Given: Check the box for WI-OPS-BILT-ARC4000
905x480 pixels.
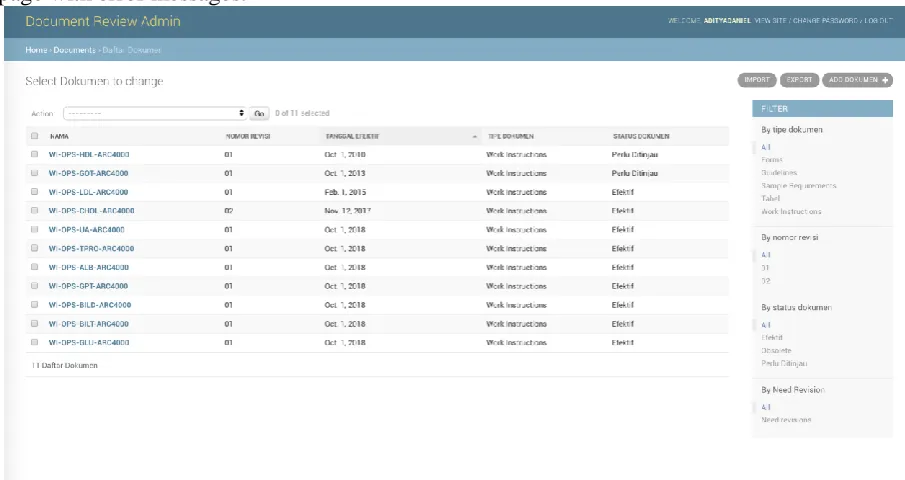Looking at the screenshot, I should pyautogui.click(x=35, y=324).
